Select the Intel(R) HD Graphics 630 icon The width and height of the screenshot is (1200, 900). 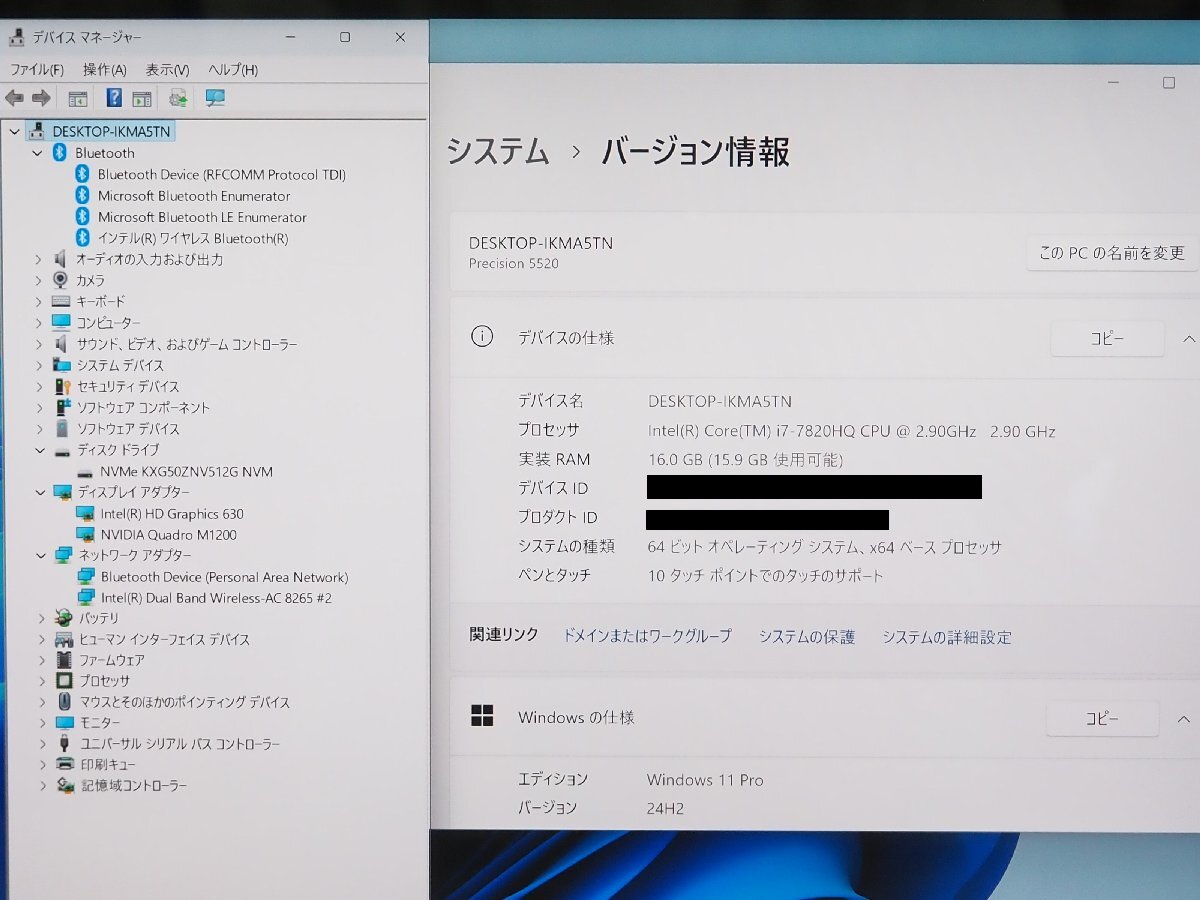coord(86,514)
